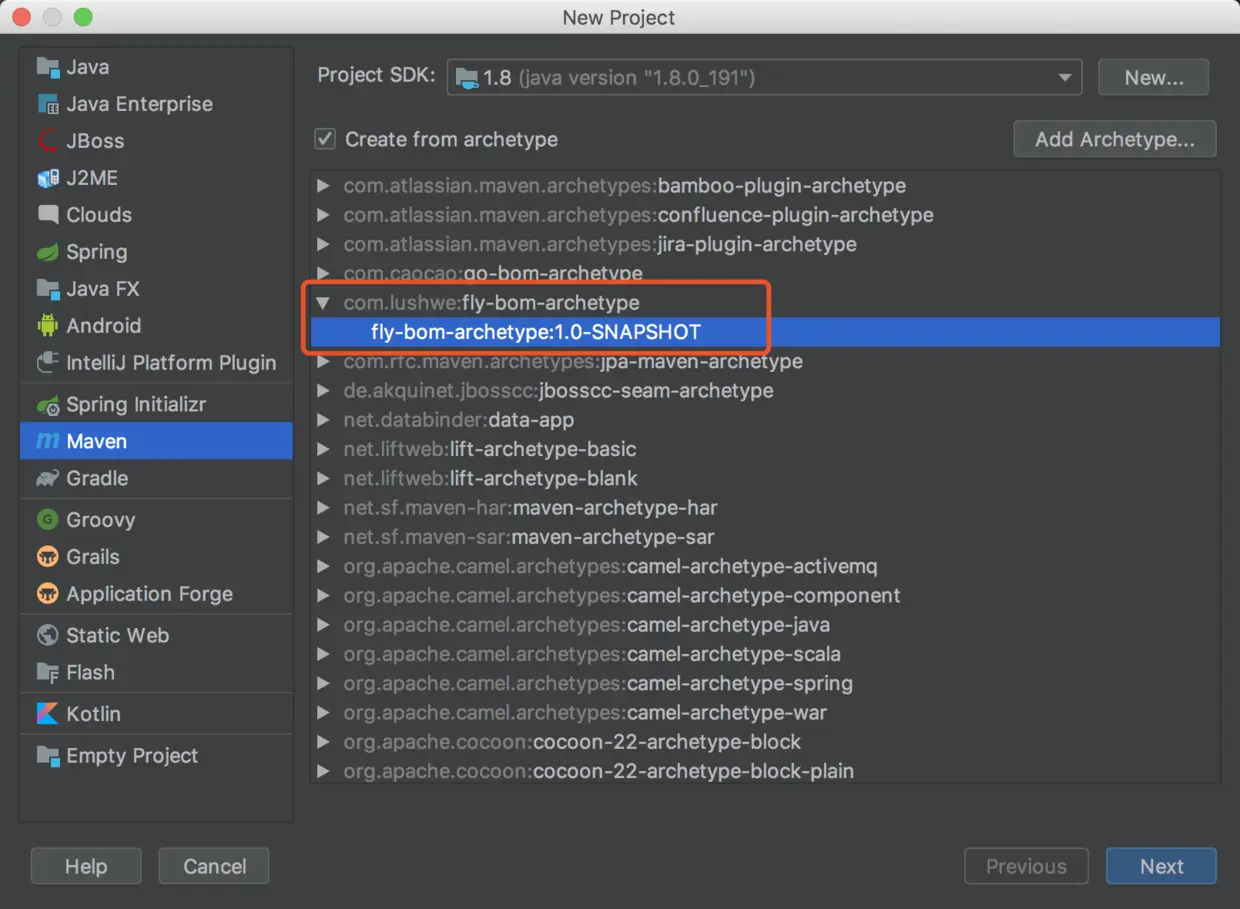Expand confluence-plugin-archetype node
This screenshot has width=1240, height=909.
[x=323, y=215]
